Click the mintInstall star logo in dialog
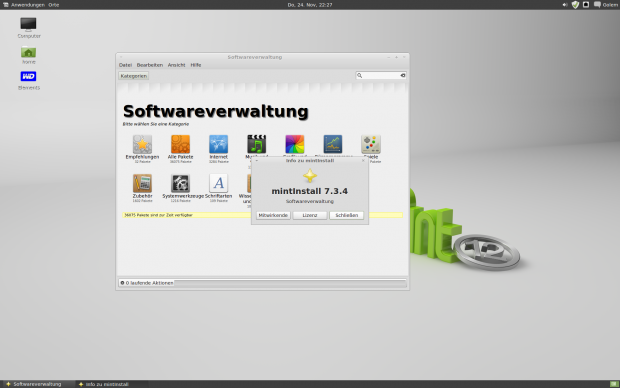 tap(310, 176)
